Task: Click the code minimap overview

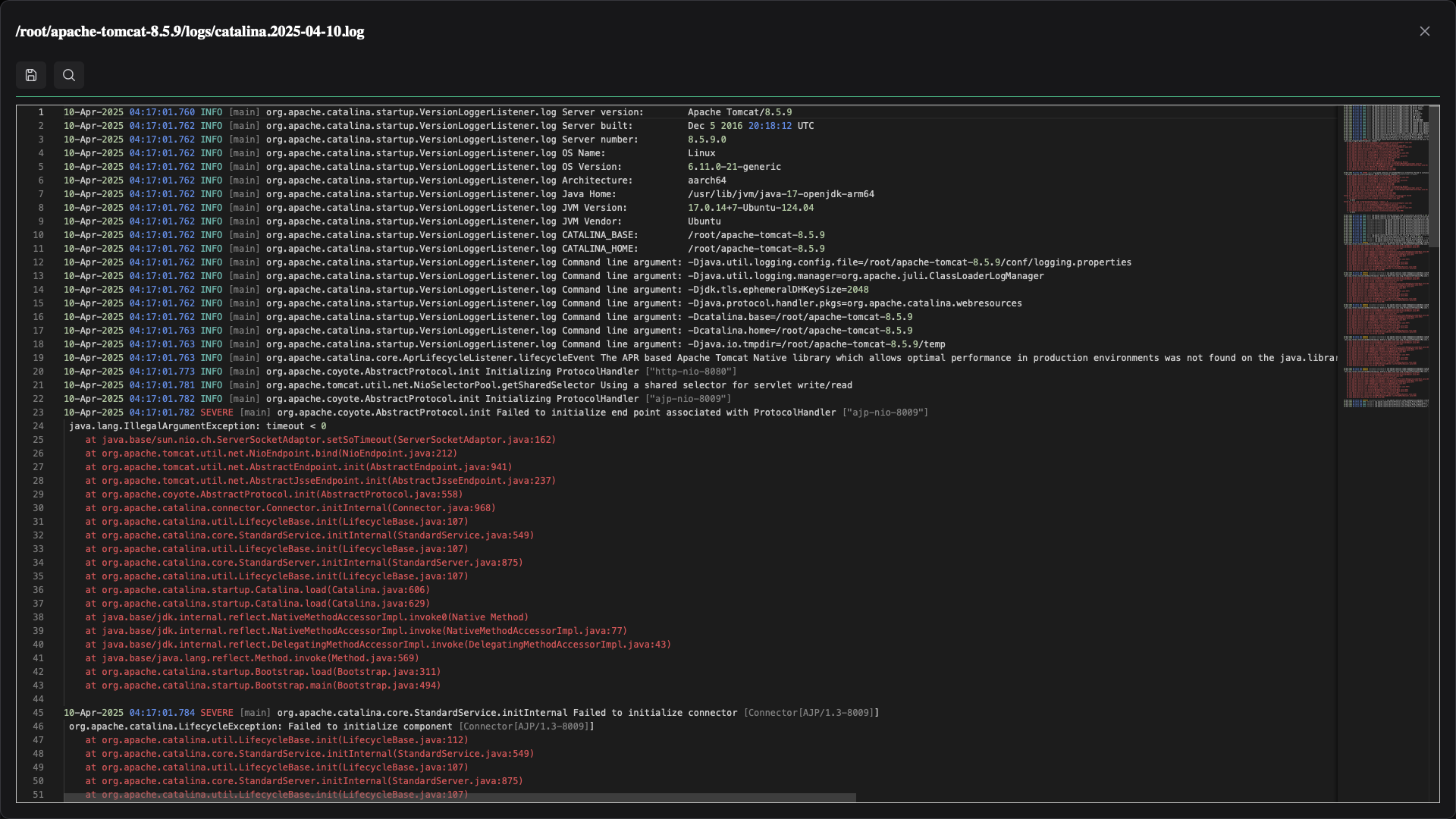Action: [1385, 257]
